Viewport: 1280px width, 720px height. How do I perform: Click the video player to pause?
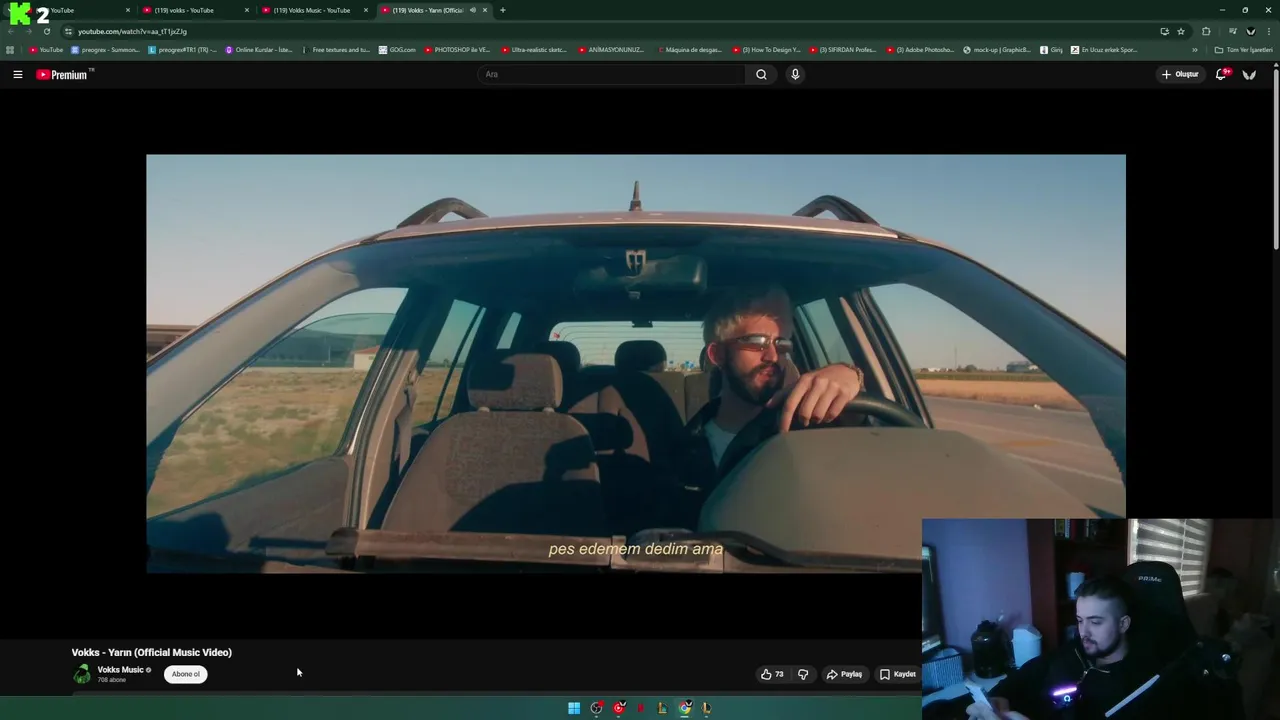coord(636,364)
